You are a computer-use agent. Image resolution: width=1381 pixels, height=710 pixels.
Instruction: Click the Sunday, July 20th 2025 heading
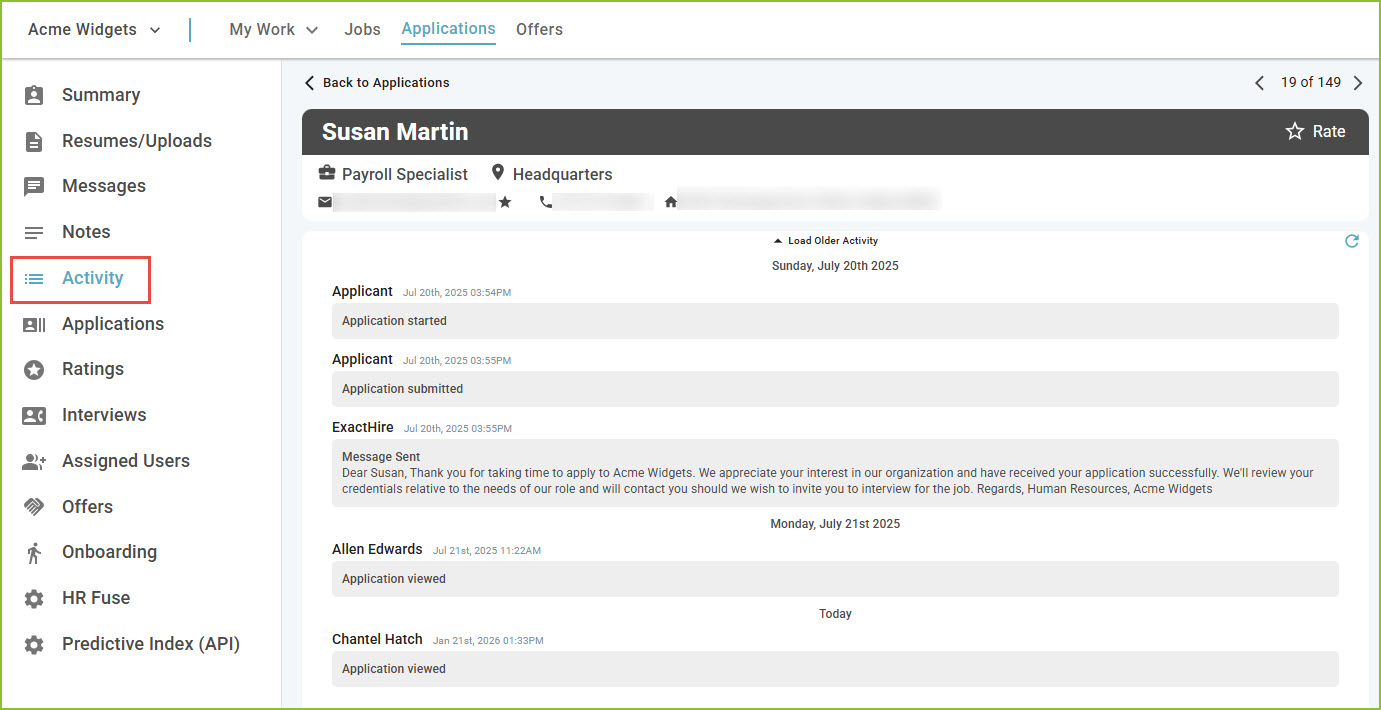[x=835, y=266]
